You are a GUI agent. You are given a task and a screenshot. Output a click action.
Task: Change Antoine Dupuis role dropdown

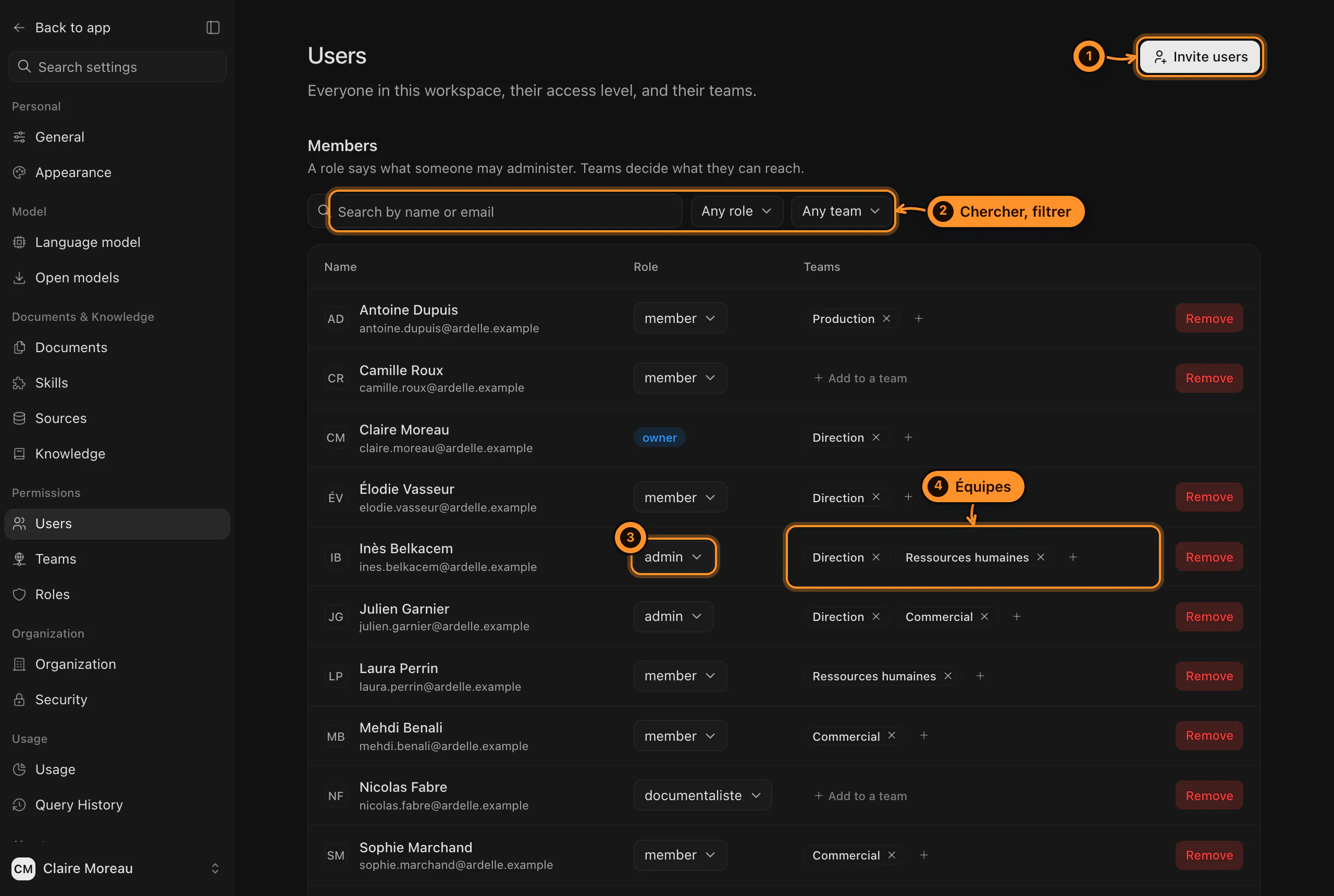680,318
